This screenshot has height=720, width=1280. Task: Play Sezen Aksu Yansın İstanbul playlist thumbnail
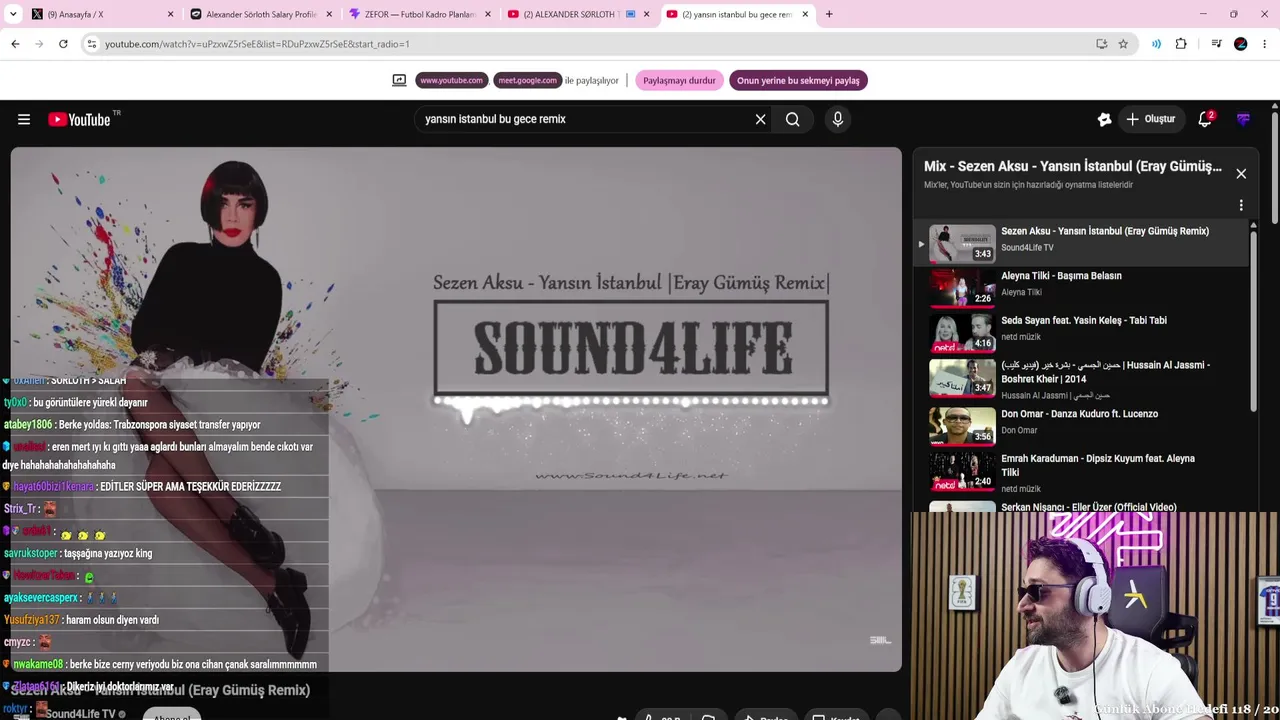[962, 243]
